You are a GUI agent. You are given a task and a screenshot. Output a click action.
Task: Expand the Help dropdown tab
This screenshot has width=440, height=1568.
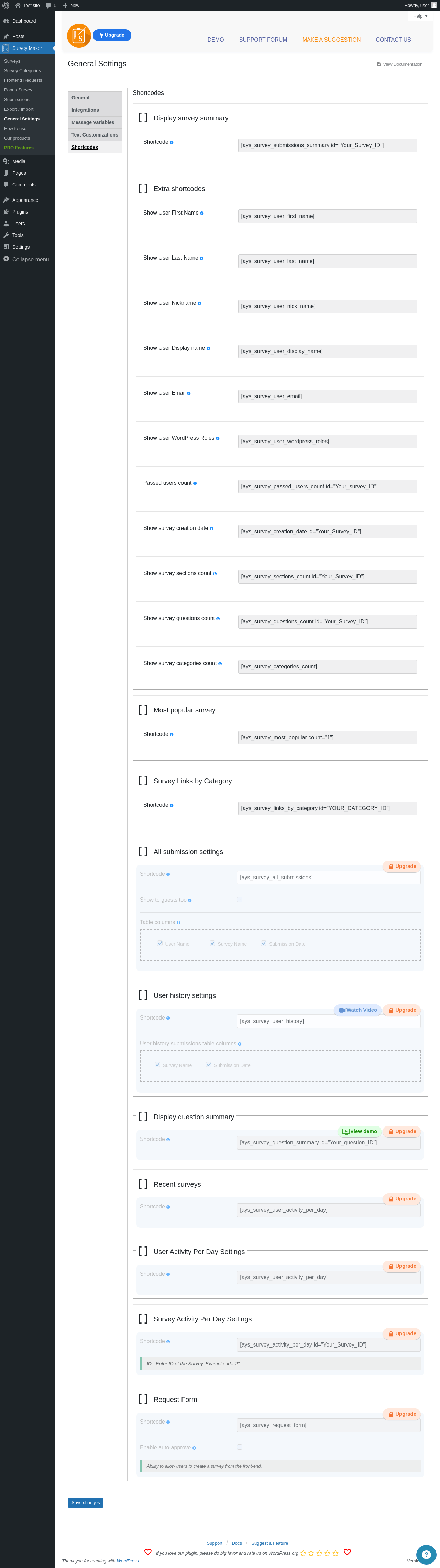pos(420,17)
